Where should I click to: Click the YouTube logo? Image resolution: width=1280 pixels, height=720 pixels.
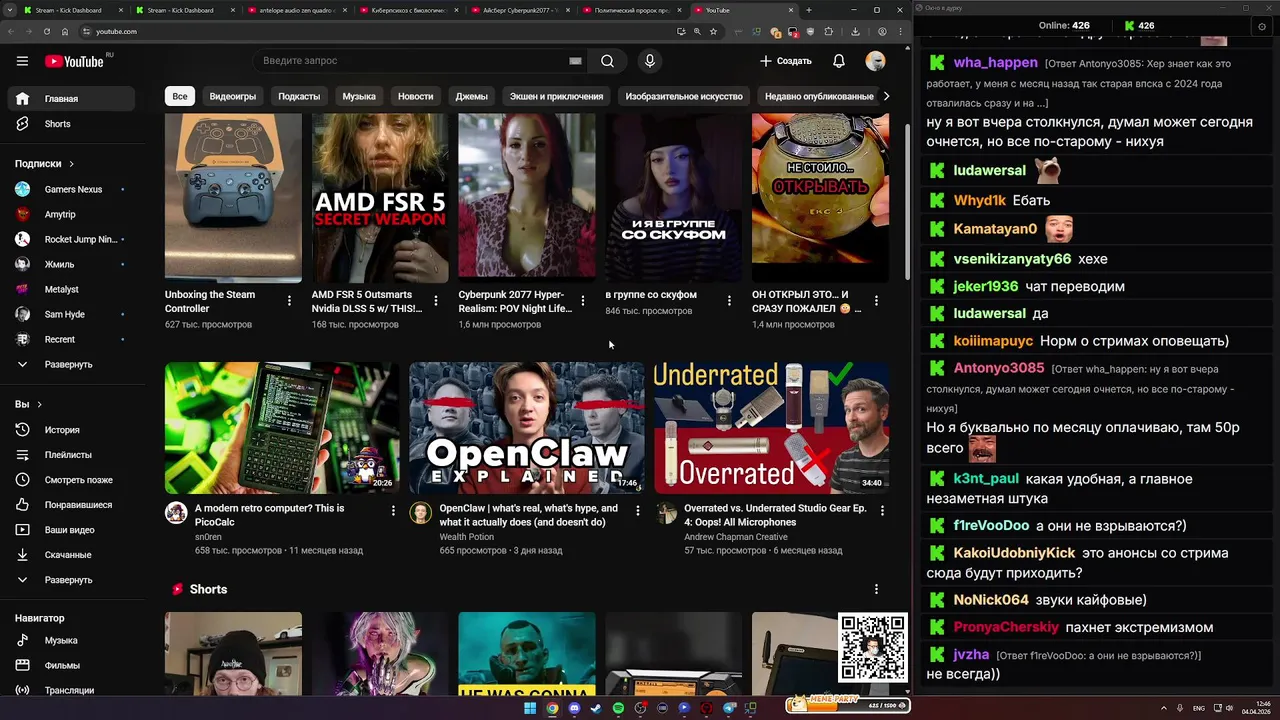pos(74,61)
